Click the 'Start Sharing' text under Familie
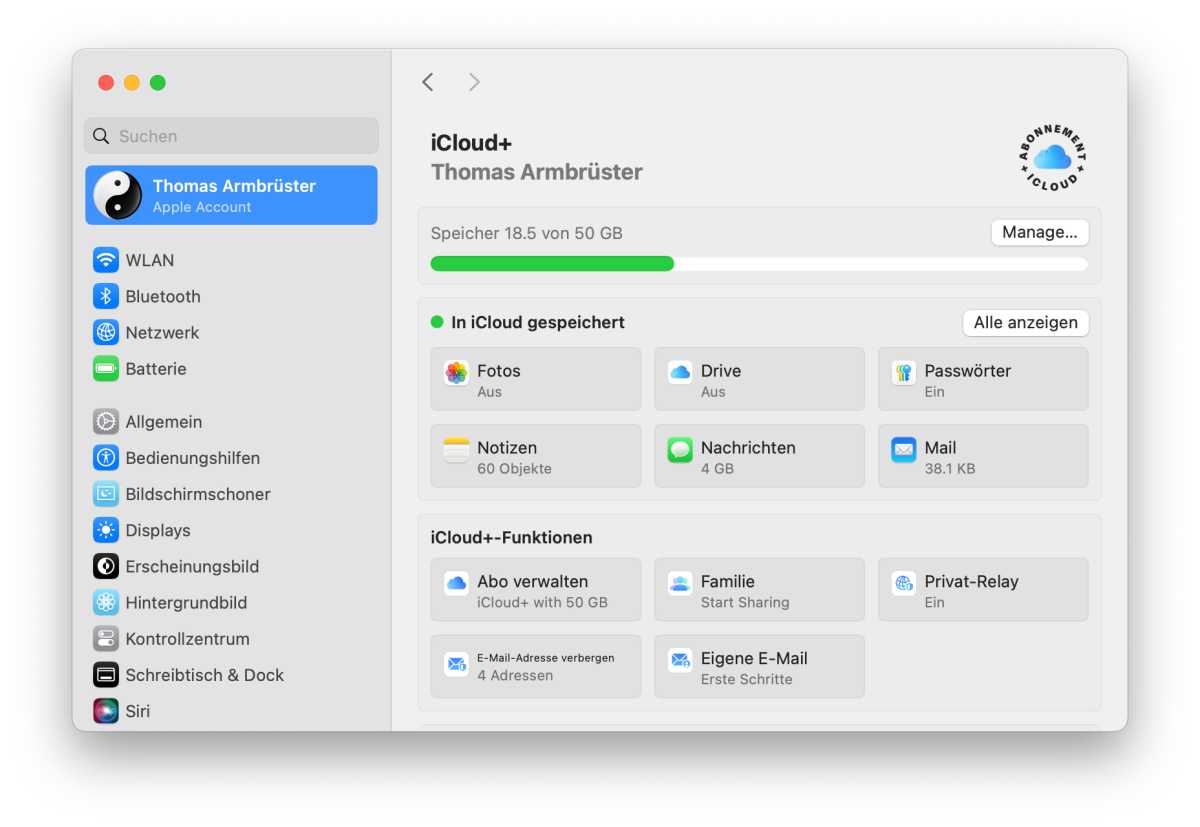The image size is (1200, 827). 745,602
